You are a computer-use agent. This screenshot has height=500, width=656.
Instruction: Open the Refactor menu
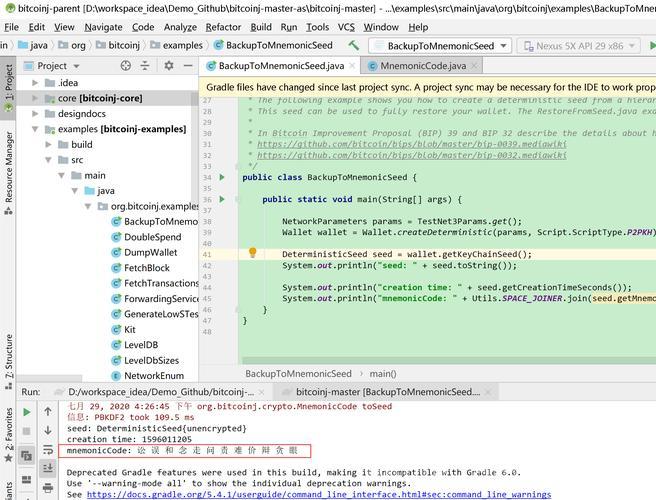coord(223,27)
